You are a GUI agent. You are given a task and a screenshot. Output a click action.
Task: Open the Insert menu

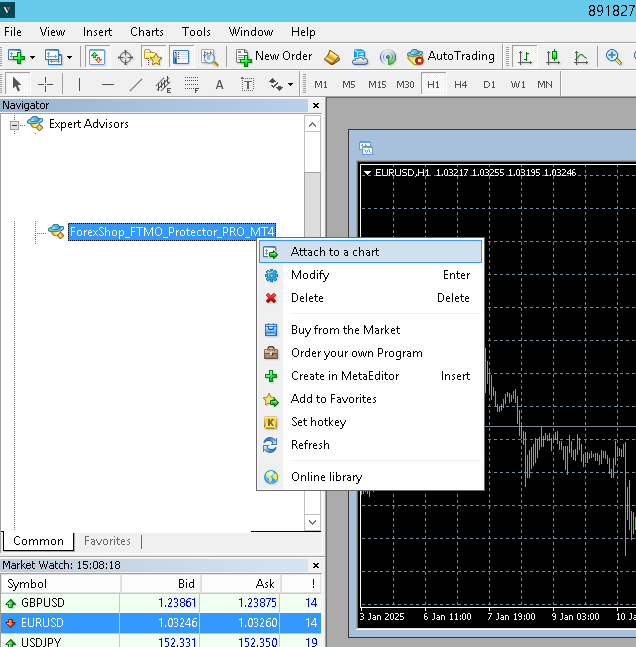97,32
